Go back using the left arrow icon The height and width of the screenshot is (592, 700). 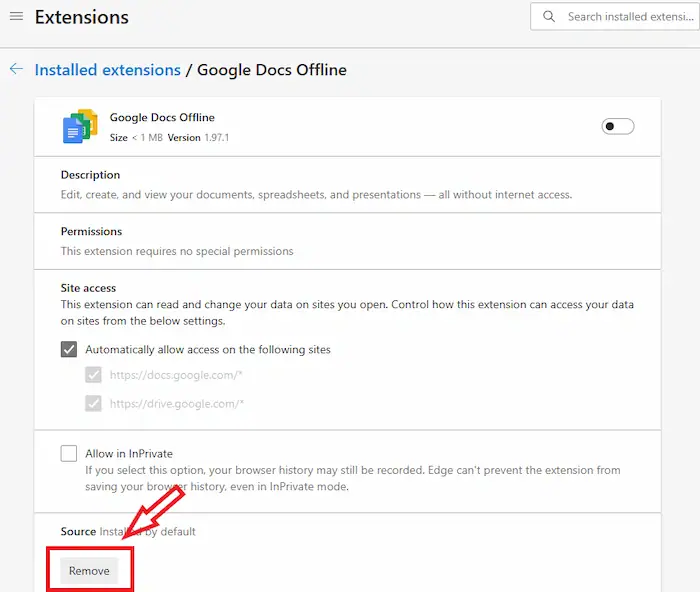coord(16,69)
